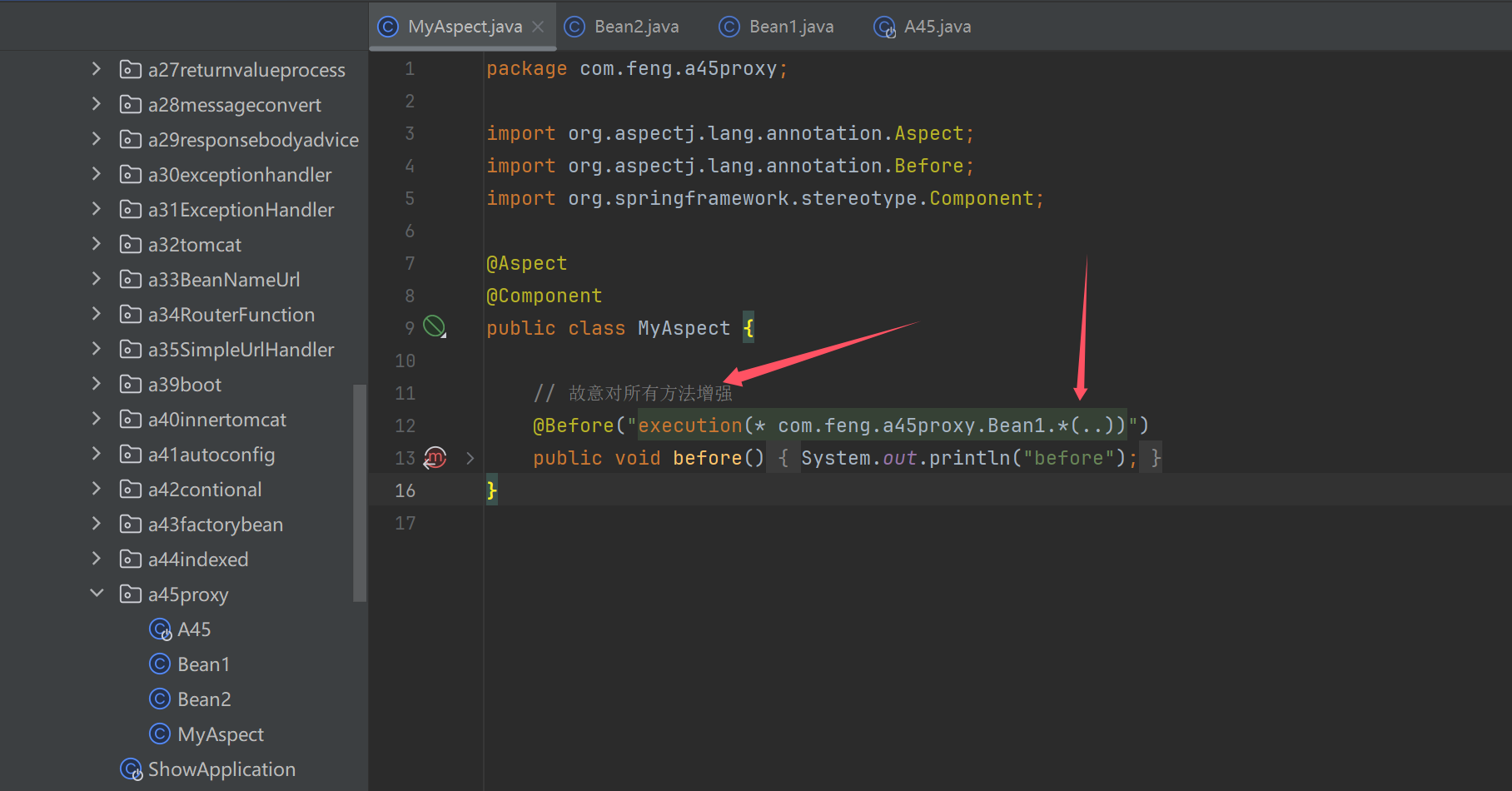1512x791 pixels.
Task: Click the project tree vertical scrollbar
Action: 360,492
